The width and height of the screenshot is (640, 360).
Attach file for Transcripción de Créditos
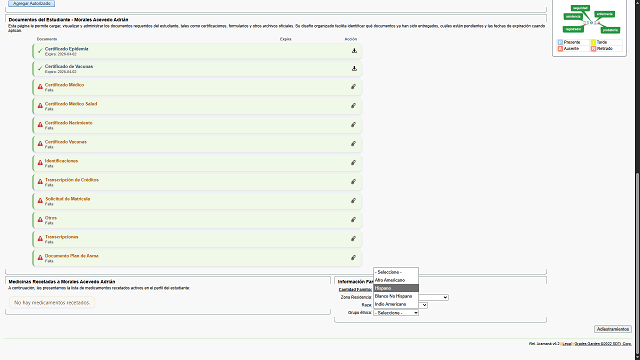[353, 182]
